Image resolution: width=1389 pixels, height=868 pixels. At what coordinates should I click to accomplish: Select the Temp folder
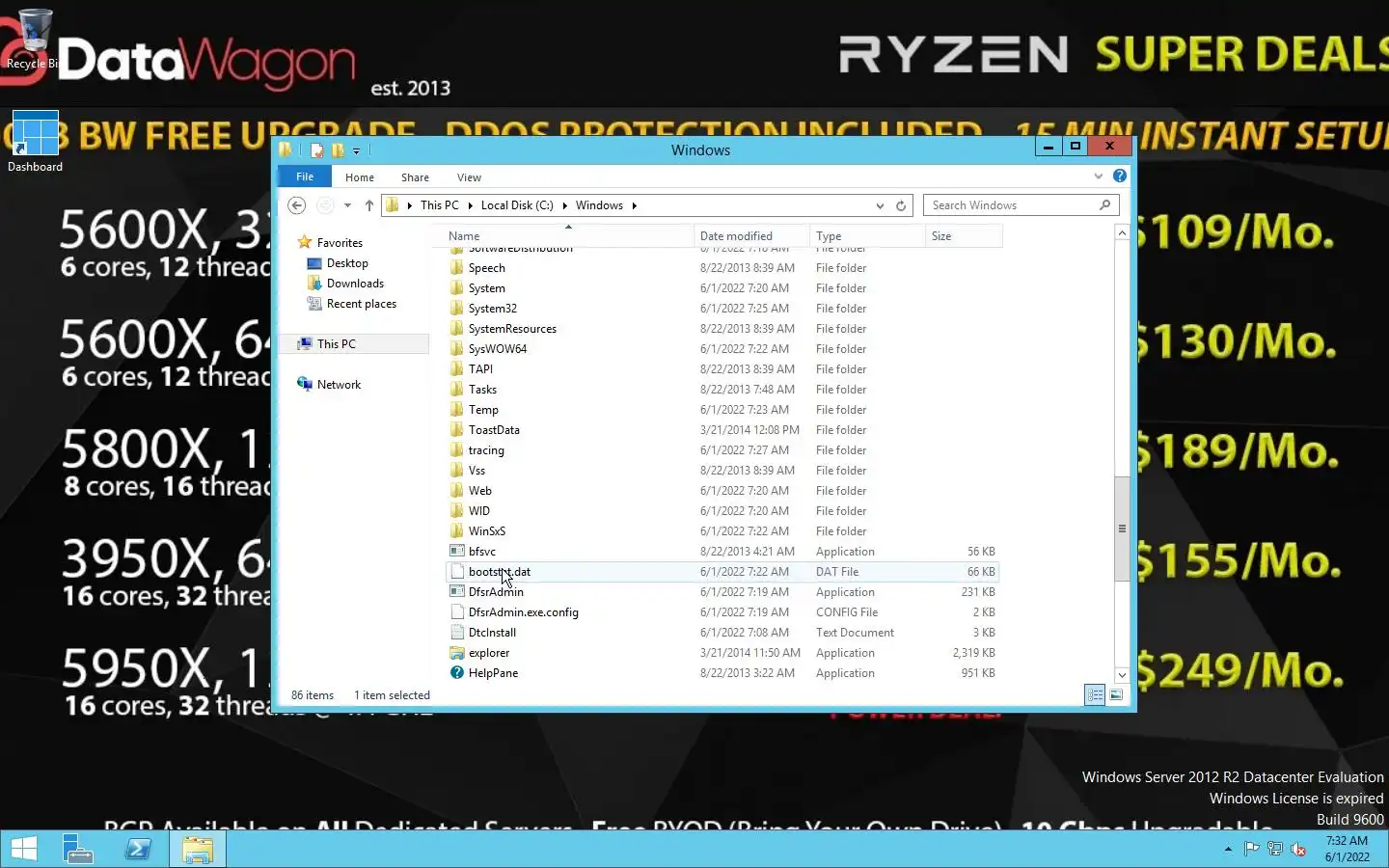(x=483, y=410)
